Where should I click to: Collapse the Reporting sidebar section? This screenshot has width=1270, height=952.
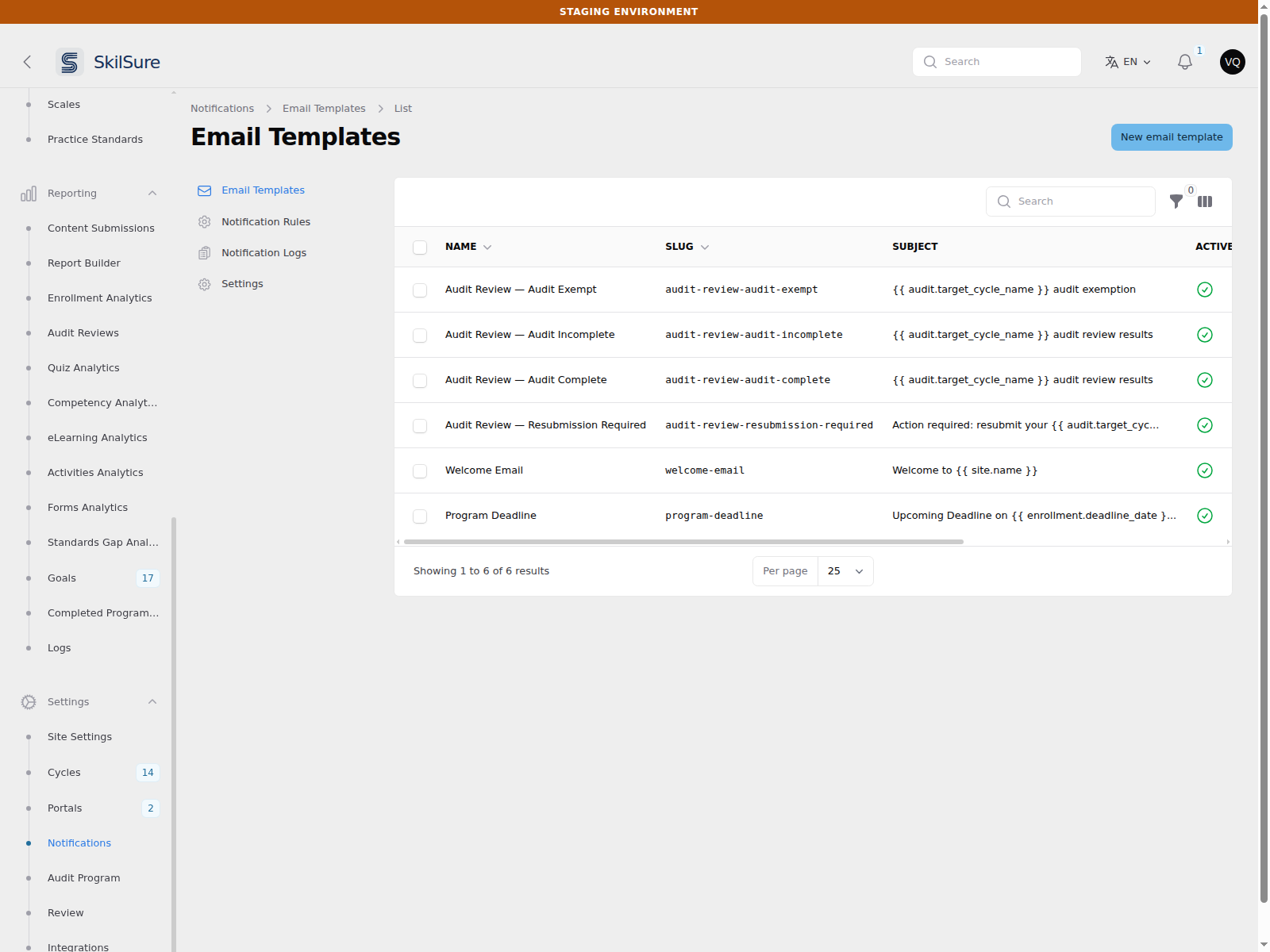click(x=152, y=194)
